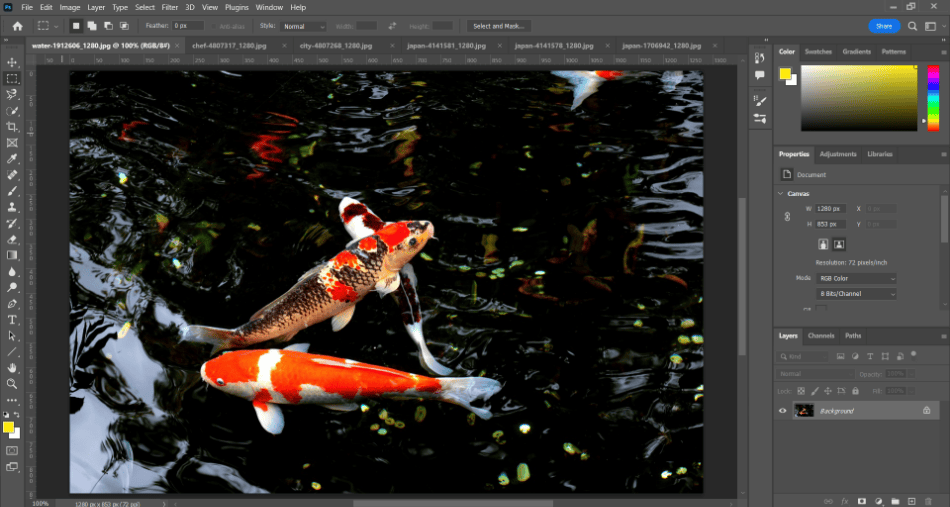Add a layer mask at Layers panel bottom
950x507 pixels.
(862, 501)
